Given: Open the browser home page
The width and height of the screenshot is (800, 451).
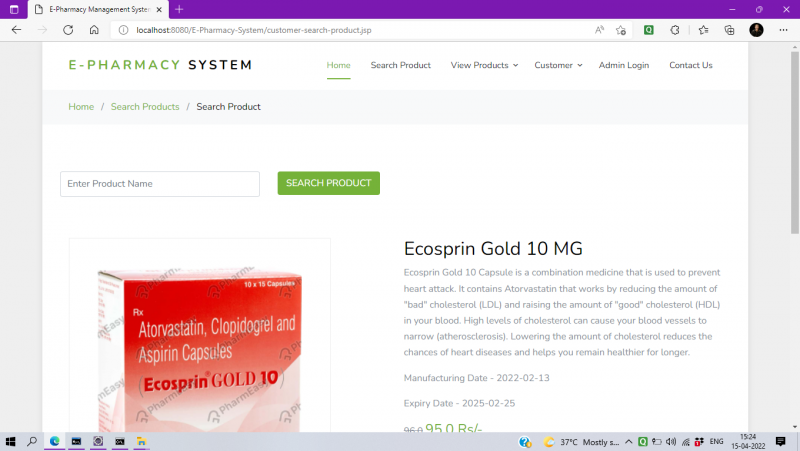Looking at the screenshot, I should coord(94,30).
